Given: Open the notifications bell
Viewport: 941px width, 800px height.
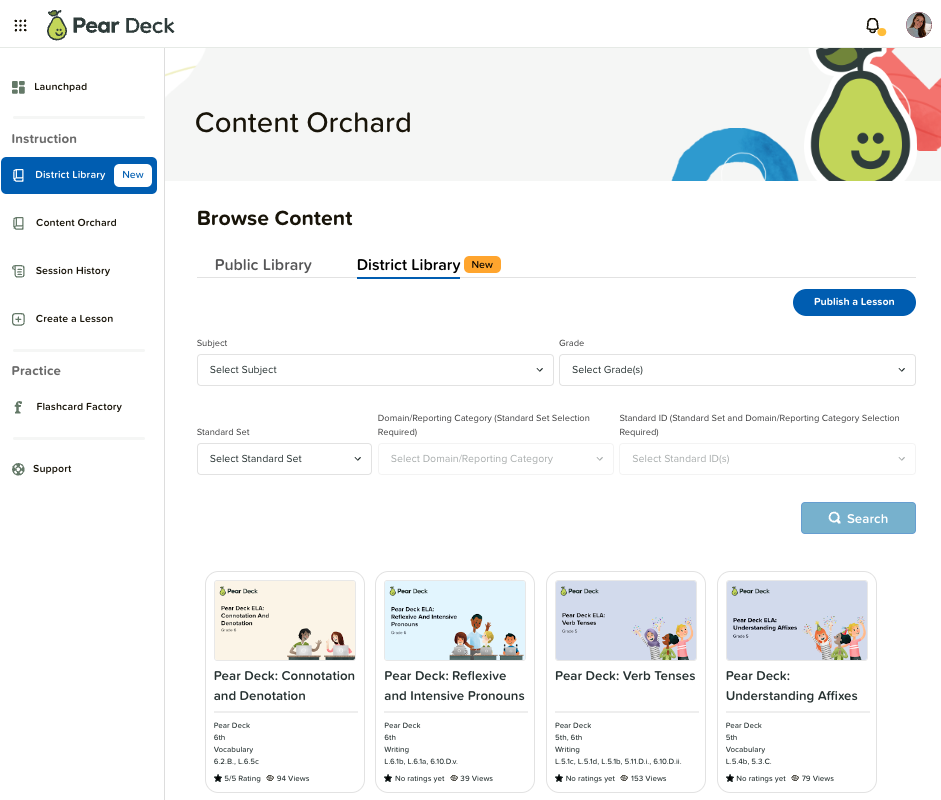Looking at the screenshot, I should tap(872, 24).
